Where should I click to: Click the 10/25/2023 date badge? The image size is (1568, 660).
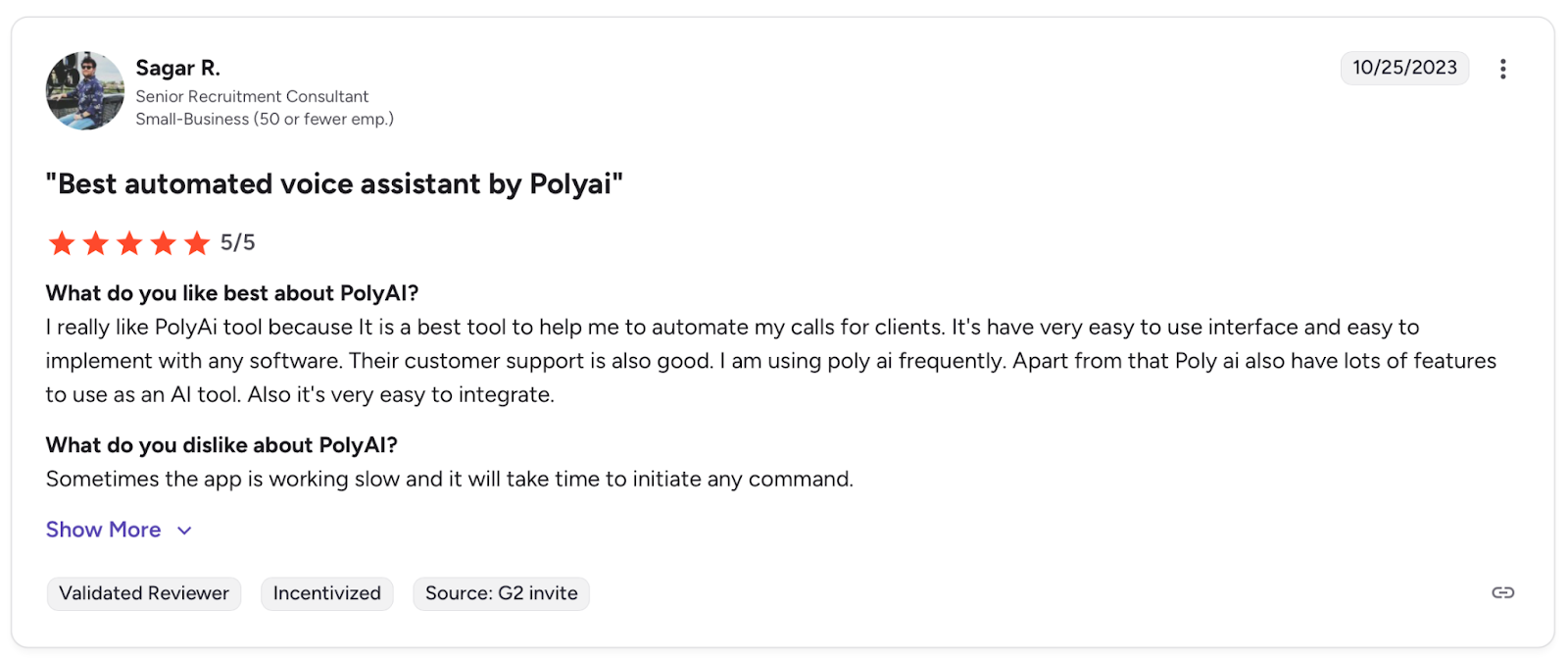(1404, 68)
